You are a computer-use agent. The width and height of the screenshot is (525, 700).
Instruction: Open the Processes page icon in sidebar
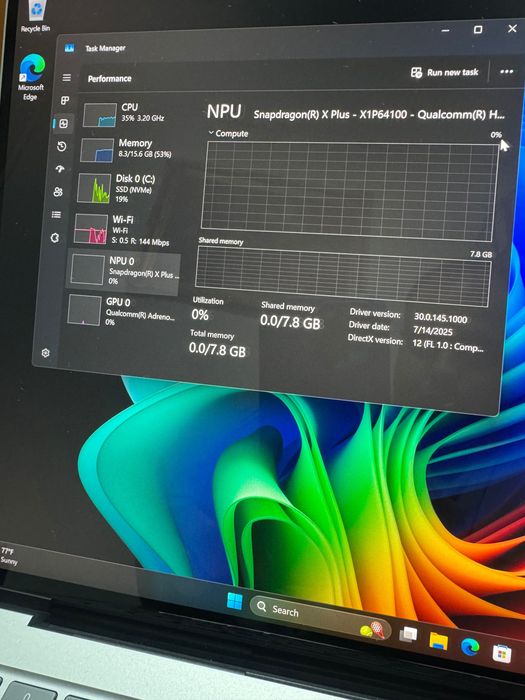click(x=65, y=100)
